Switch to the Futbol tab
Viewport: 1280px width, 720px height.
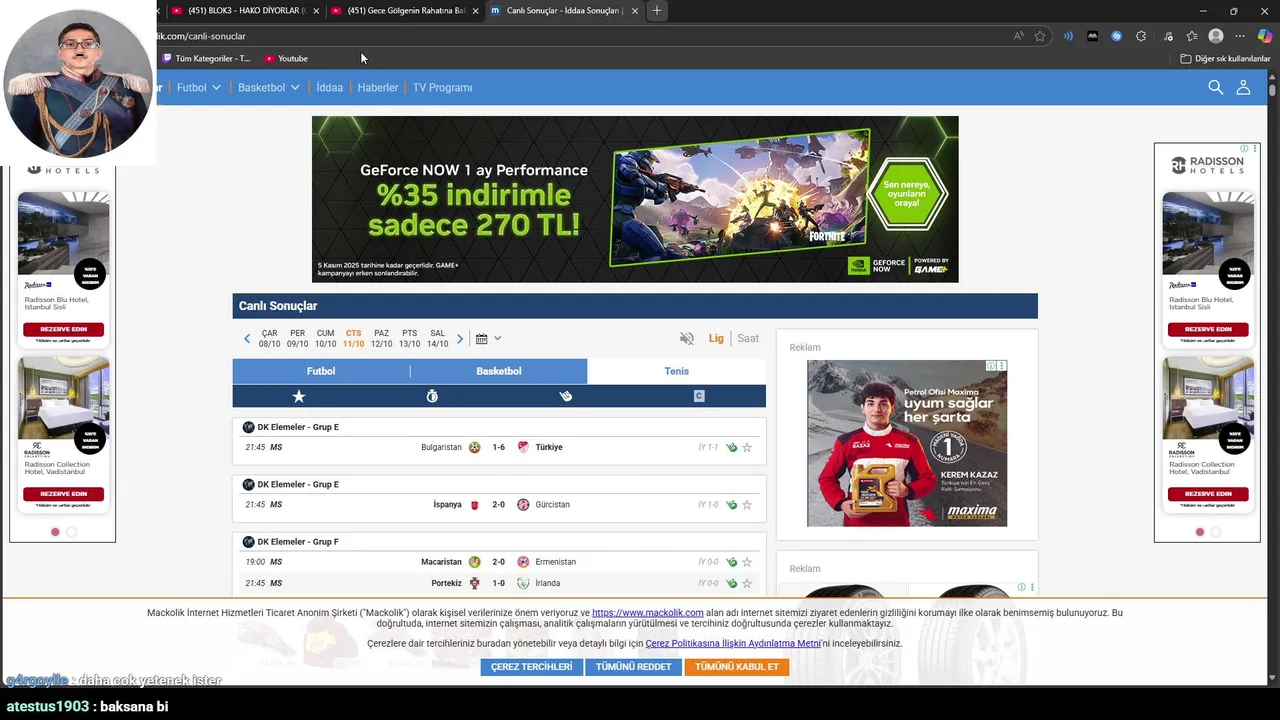(321, 371)
